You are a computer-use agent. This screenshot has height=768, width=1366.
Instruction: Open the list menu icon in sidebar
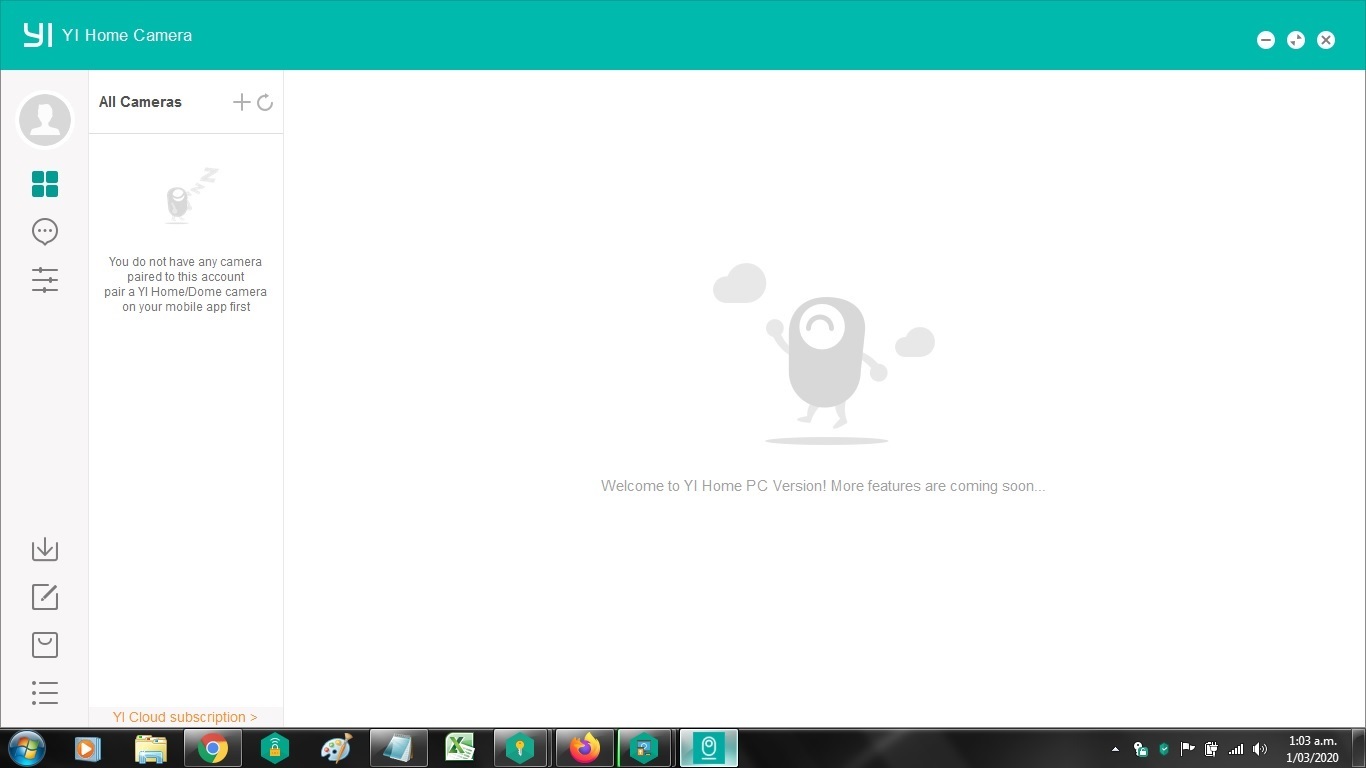pyautogui.click(x=45, y=693)
